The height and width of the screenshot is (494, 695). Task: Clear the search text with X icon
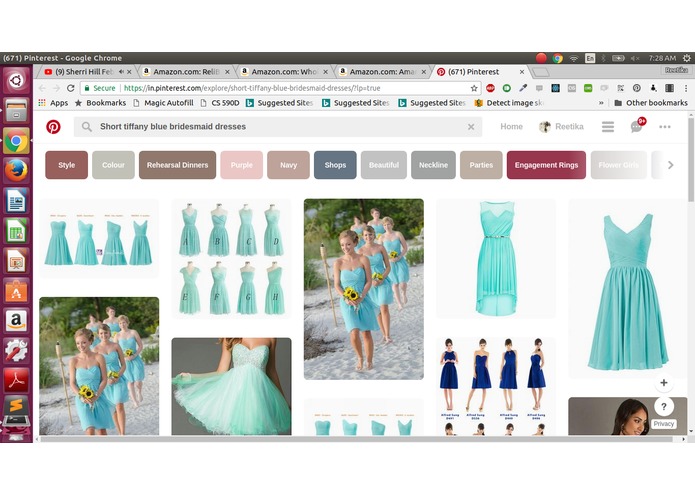[471, 127]
